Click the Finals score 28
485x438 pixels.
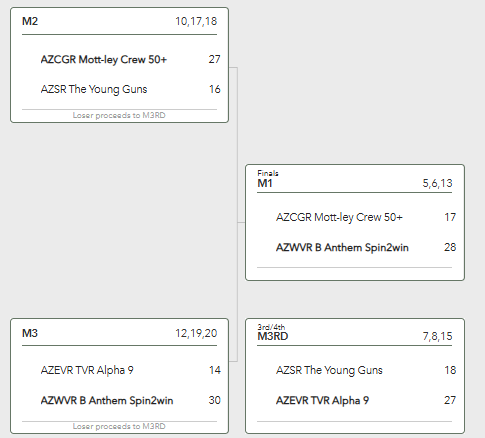[450, 247]
